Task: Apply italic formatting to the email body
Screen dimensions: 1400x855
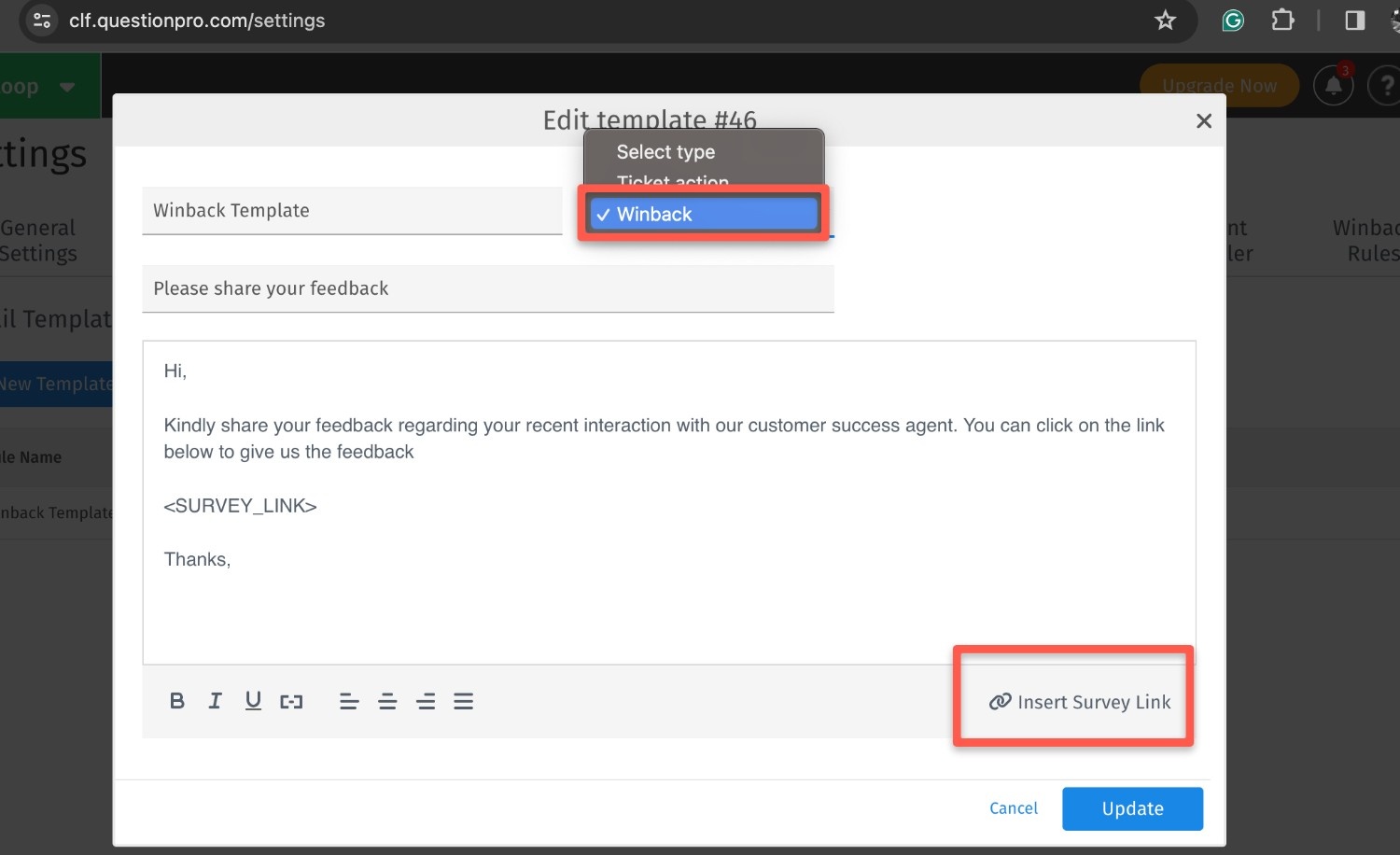Action: (216, 701)
